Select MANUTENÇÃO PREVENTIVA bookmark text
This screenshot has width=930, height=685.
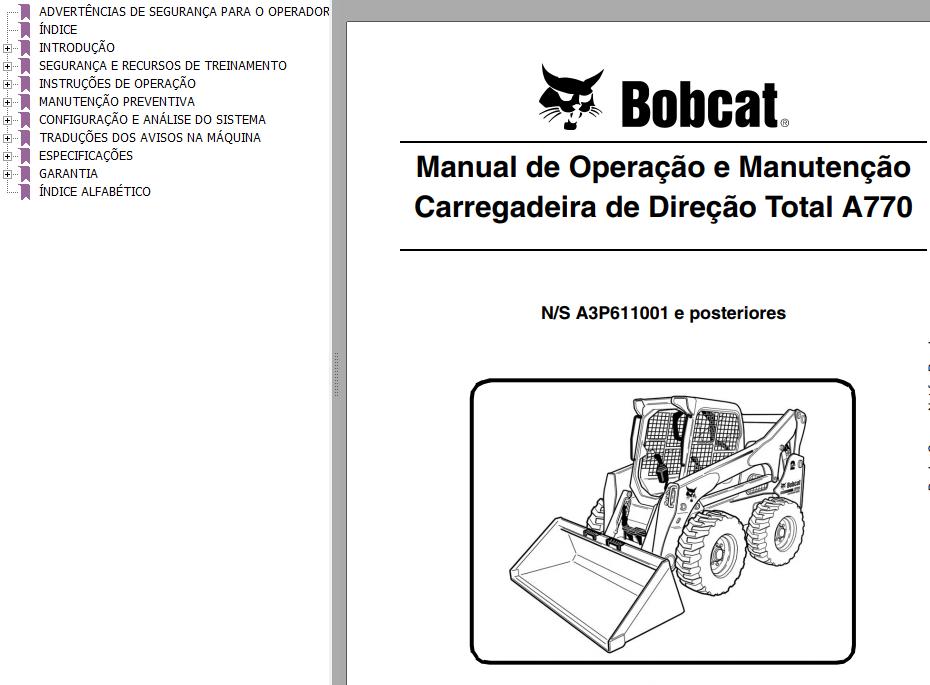(x=117, y=101)
